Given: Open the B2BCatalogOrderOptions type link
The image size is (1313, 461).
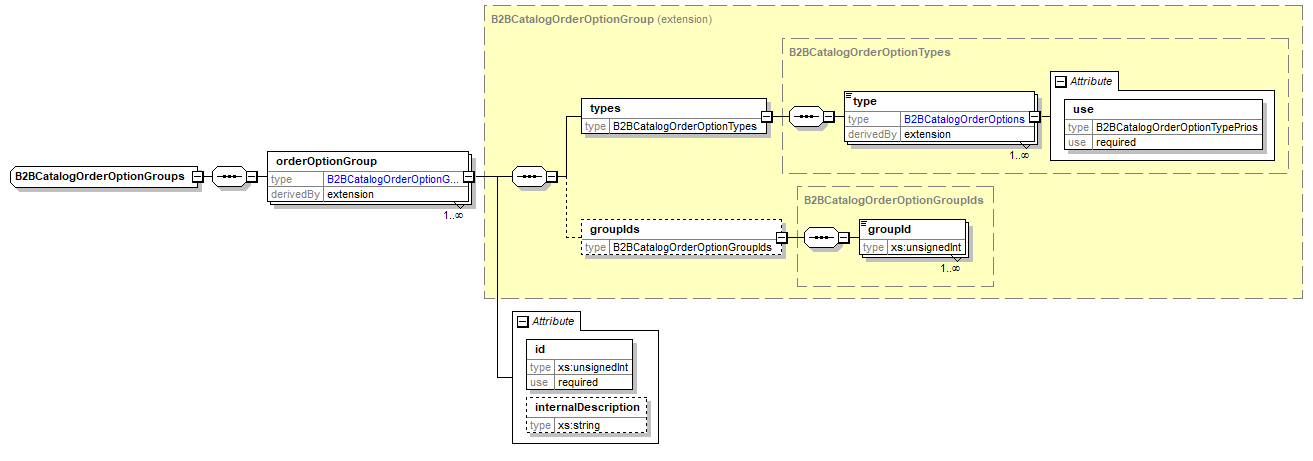Looking at the screenshot, I should (964, 119).
